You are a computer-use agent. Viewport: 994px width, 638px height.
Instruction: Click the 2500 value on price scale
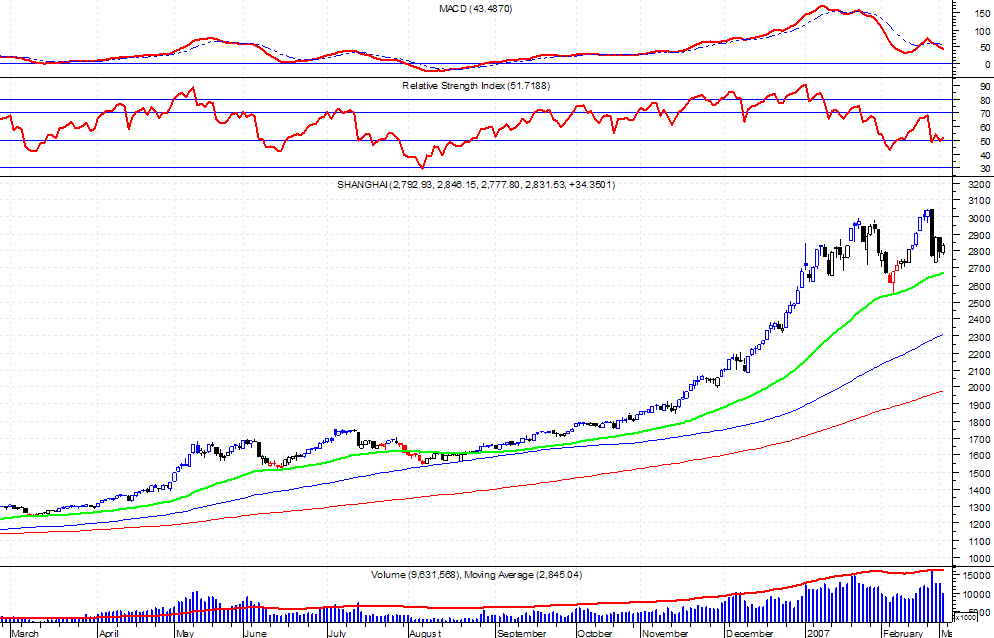(980, 304)
